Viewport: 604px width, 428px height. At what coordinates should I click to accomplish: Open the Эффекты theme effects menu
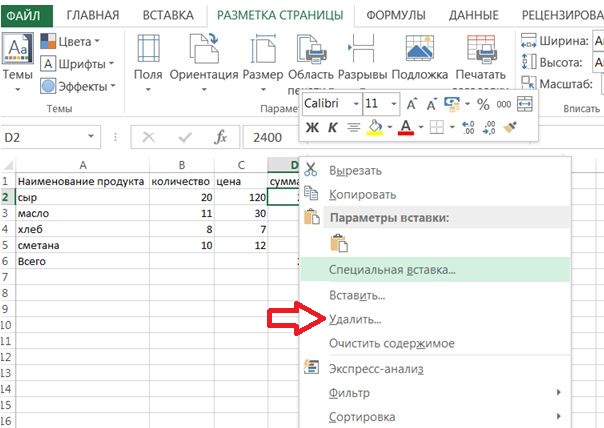pos(78,86)
